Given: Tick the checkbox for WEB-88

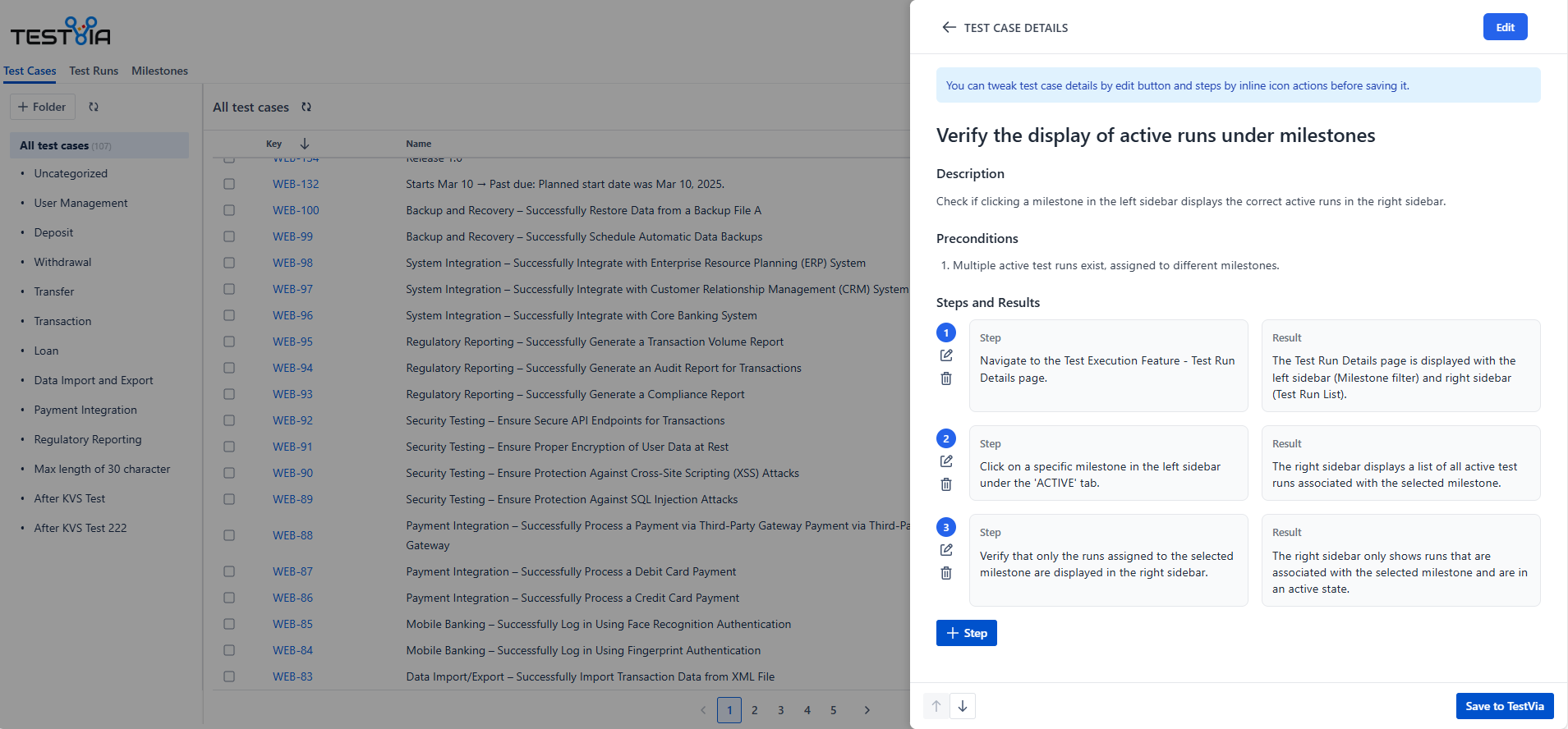Looking at the screenshot, I should tap(229, 535).
